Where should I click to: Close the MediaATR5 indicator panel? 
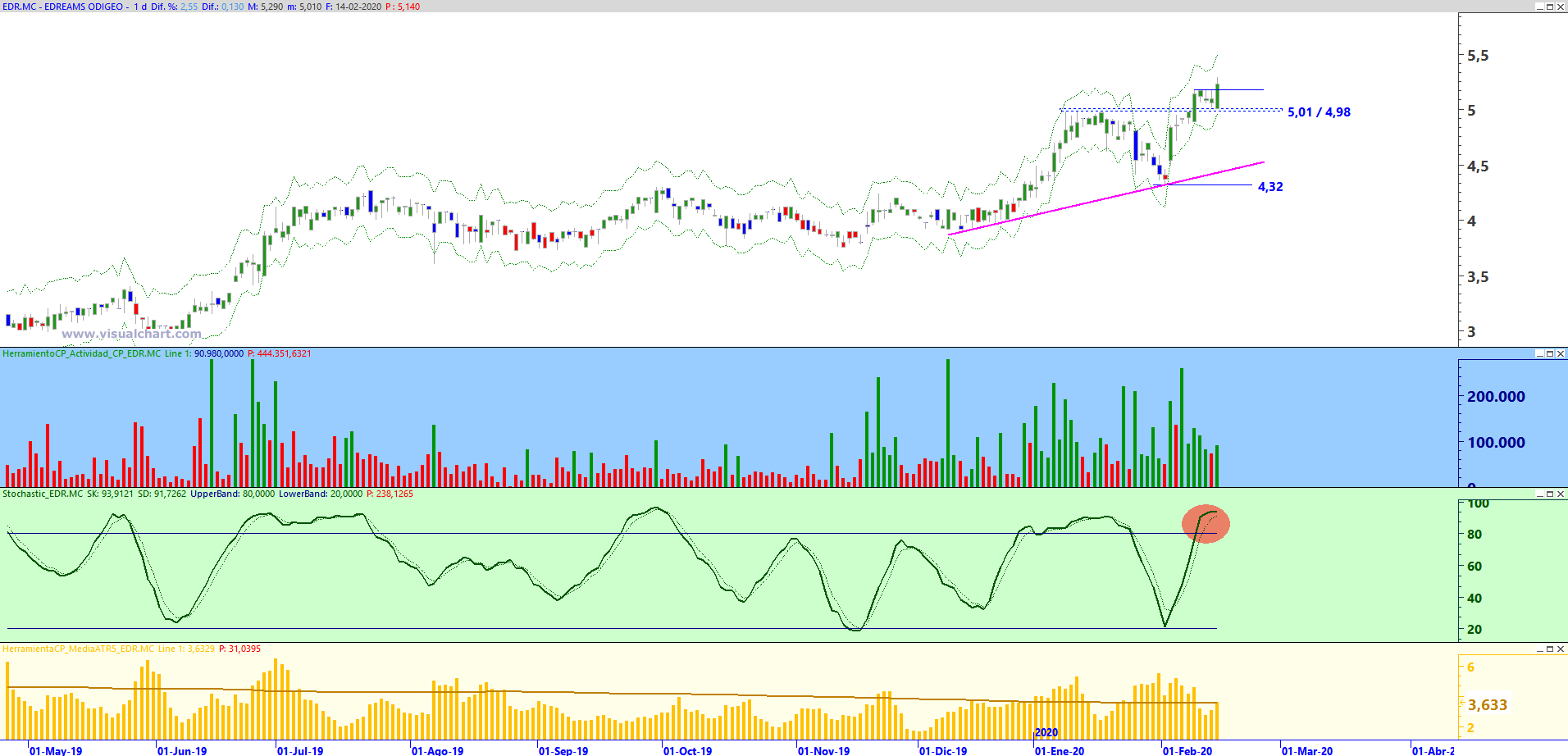coord(1561,649)
